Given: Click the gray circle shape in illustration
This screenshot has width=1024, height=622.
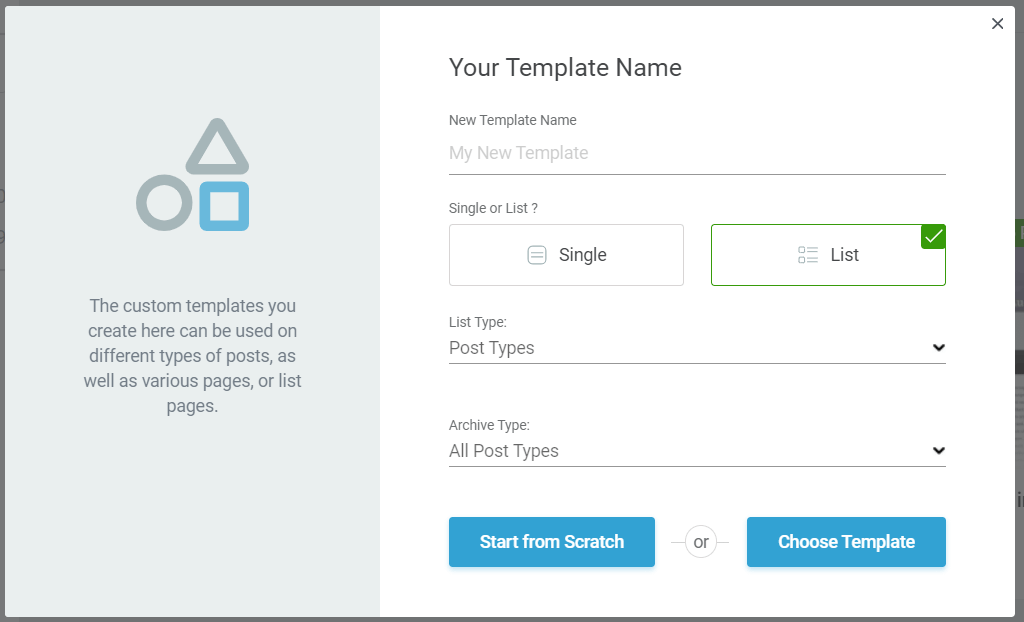Looking at the screenshot, I should click(x=164, y=203).
